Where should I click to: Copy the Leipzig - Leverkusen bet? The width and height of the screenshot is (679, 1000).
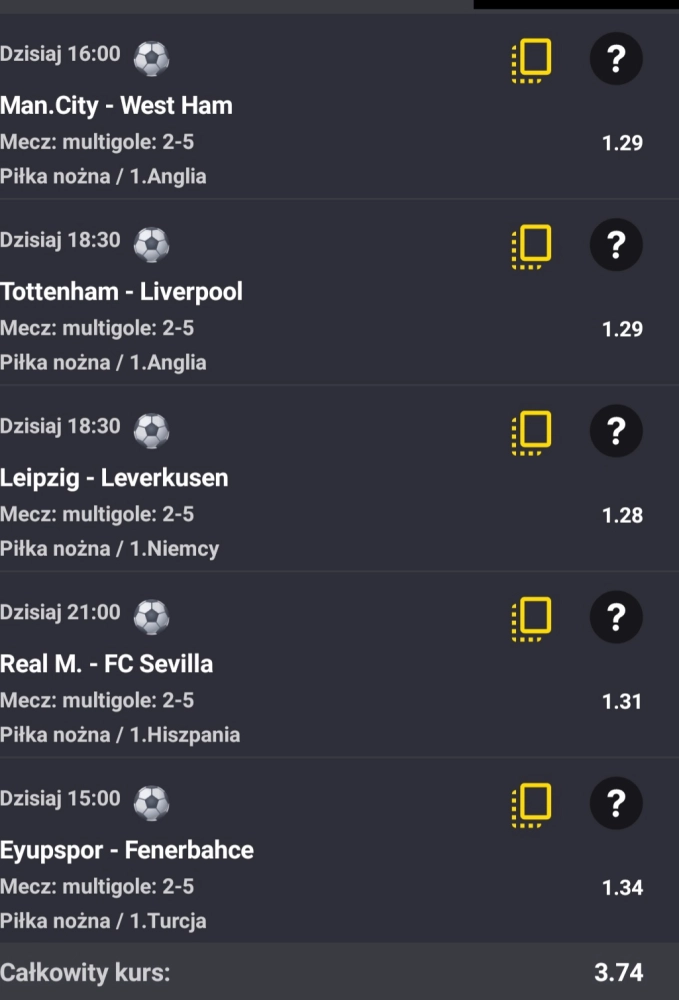pyautogui.click(x=531, y=432)
